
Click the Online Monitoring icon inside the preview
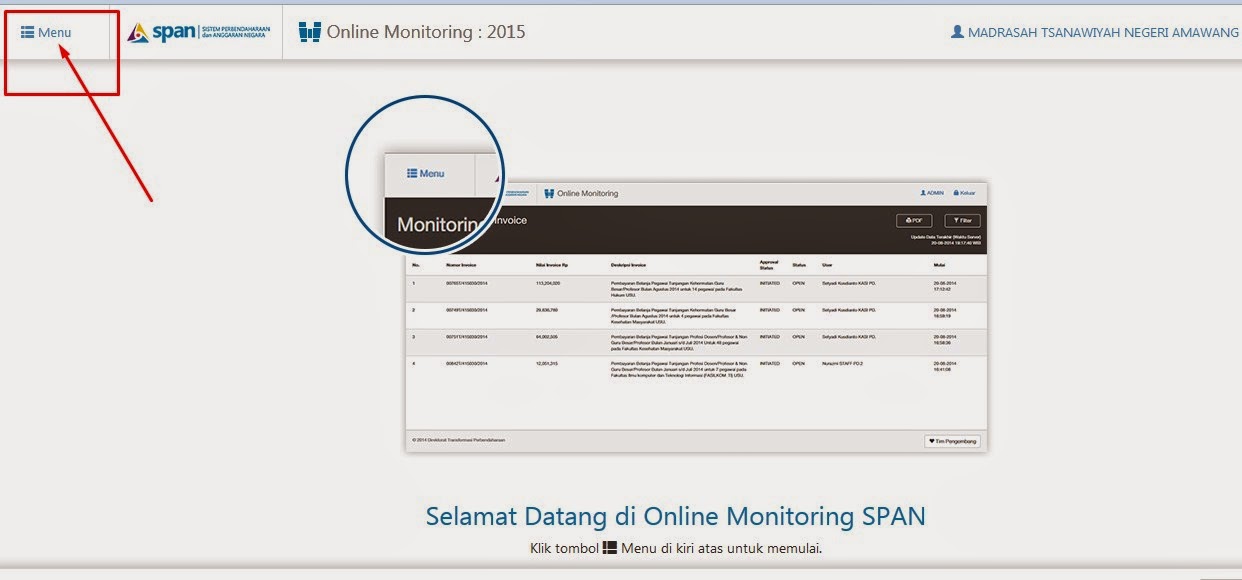[551, 193]
